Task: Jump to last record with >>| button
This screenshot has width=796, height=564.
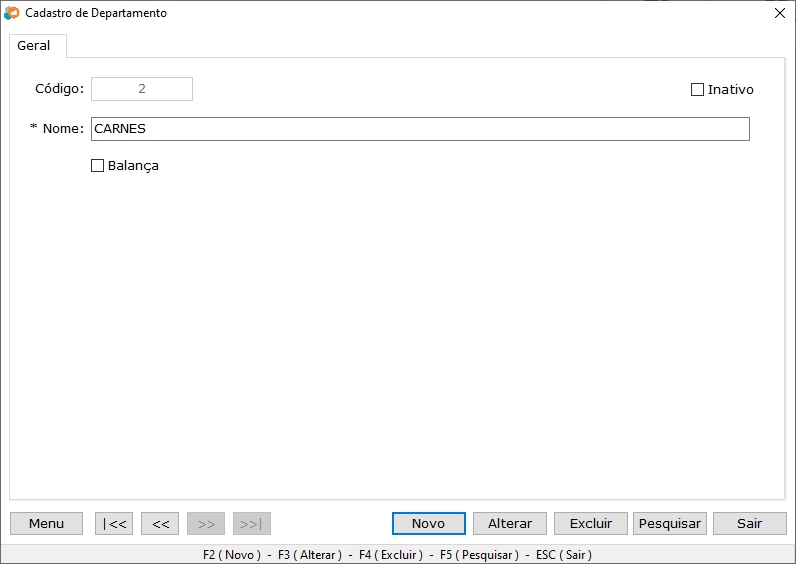Action: click(252, 524)
